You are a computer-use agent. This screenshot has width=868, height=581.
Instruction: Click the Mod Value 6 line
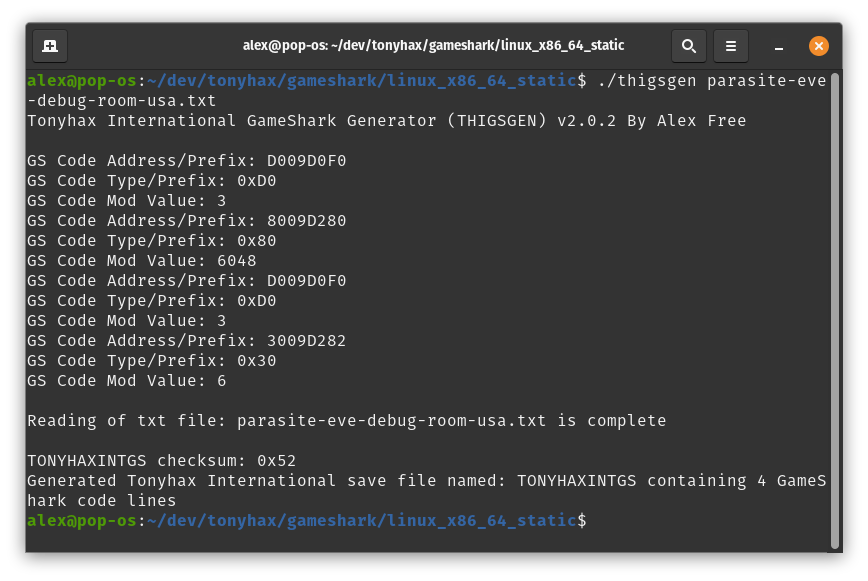pyautogui.click(x=127, y=381)
